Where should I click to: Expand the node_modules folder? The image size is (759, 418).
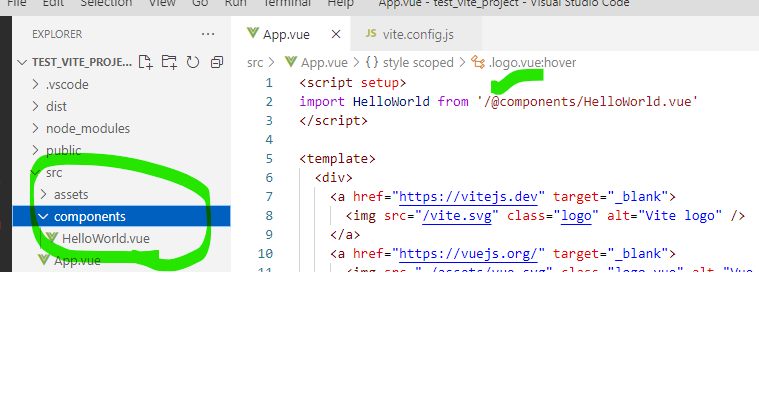pos(35,128)
